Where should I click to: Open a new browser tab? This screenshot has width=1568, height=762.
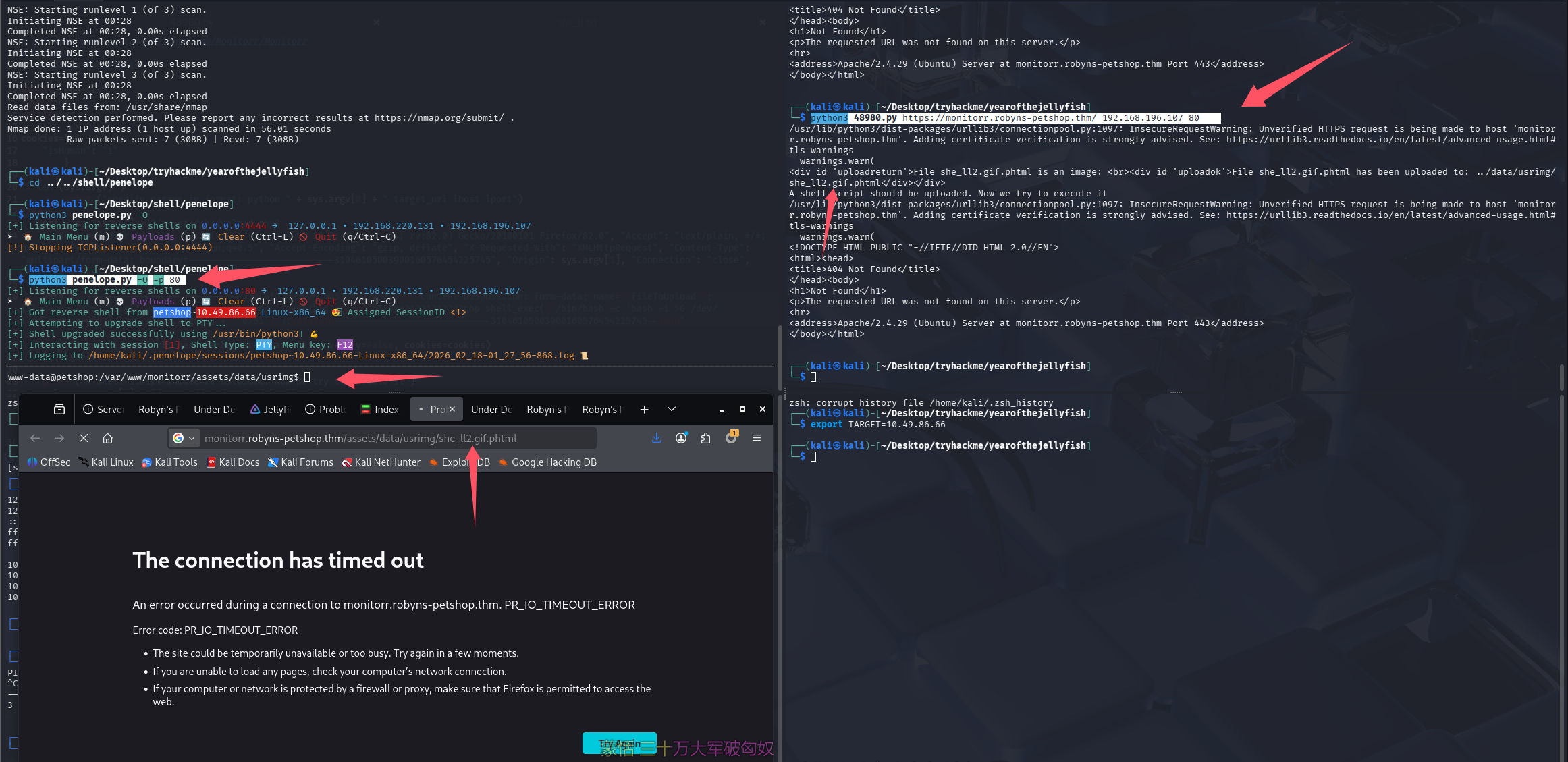(644, 409)
